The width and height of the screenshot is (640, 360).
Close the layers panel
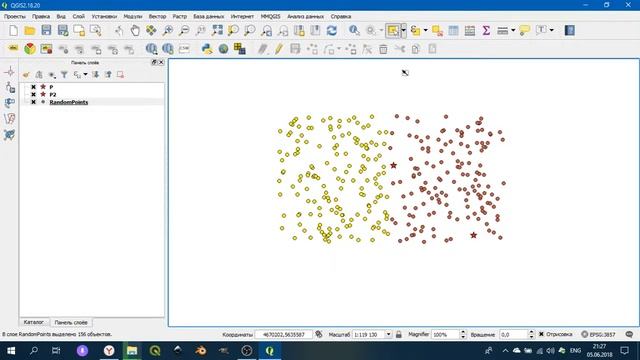[161, 62]
